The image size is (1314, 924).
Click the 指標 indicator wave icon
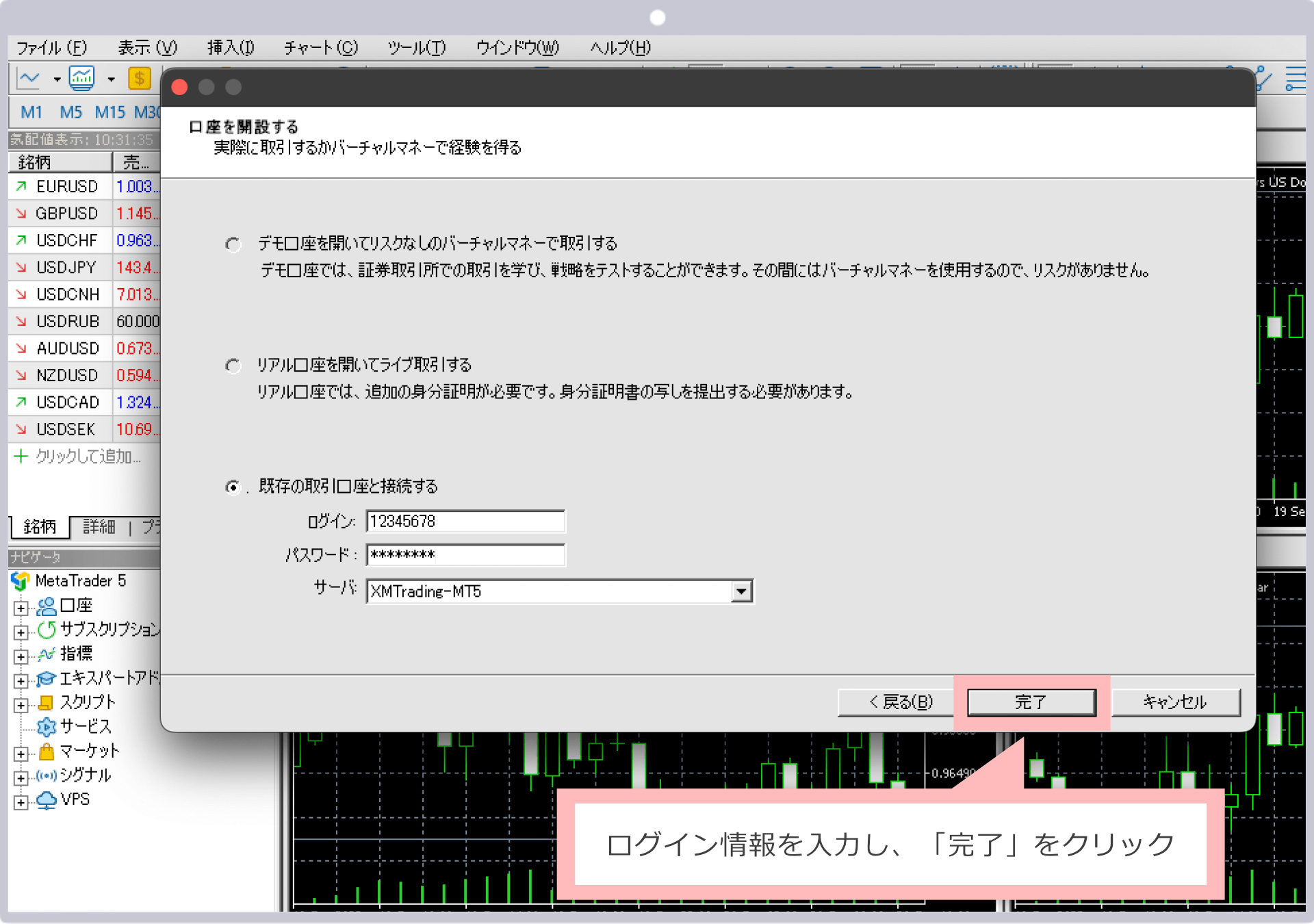(47, 654)
